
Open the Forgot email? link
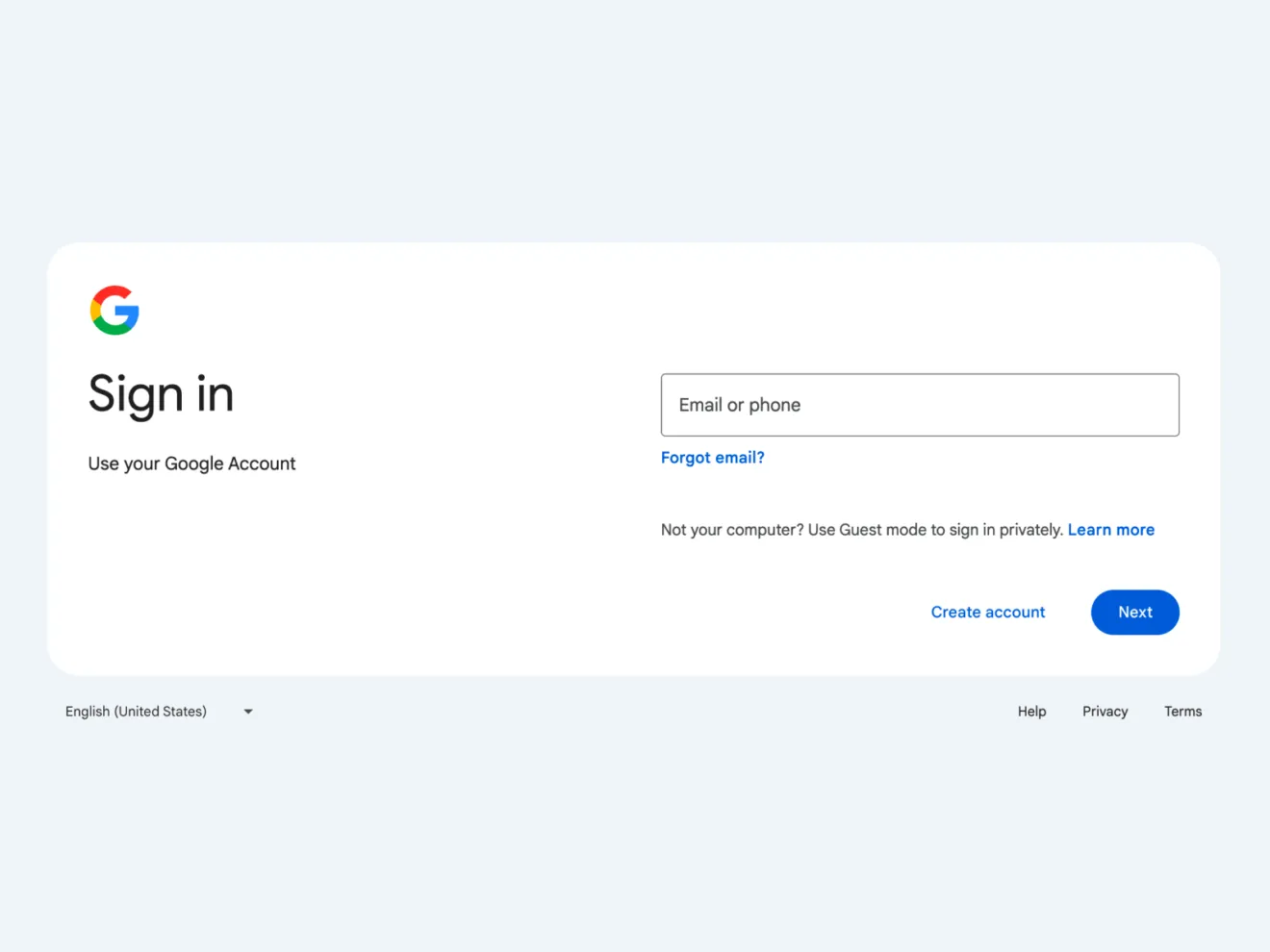pyautogui.click(x=713, y=458)
